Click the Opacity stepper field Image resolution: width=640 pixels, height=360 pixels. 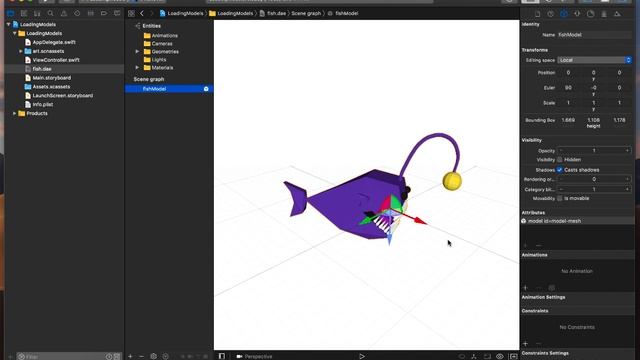(x=594, y=151)
